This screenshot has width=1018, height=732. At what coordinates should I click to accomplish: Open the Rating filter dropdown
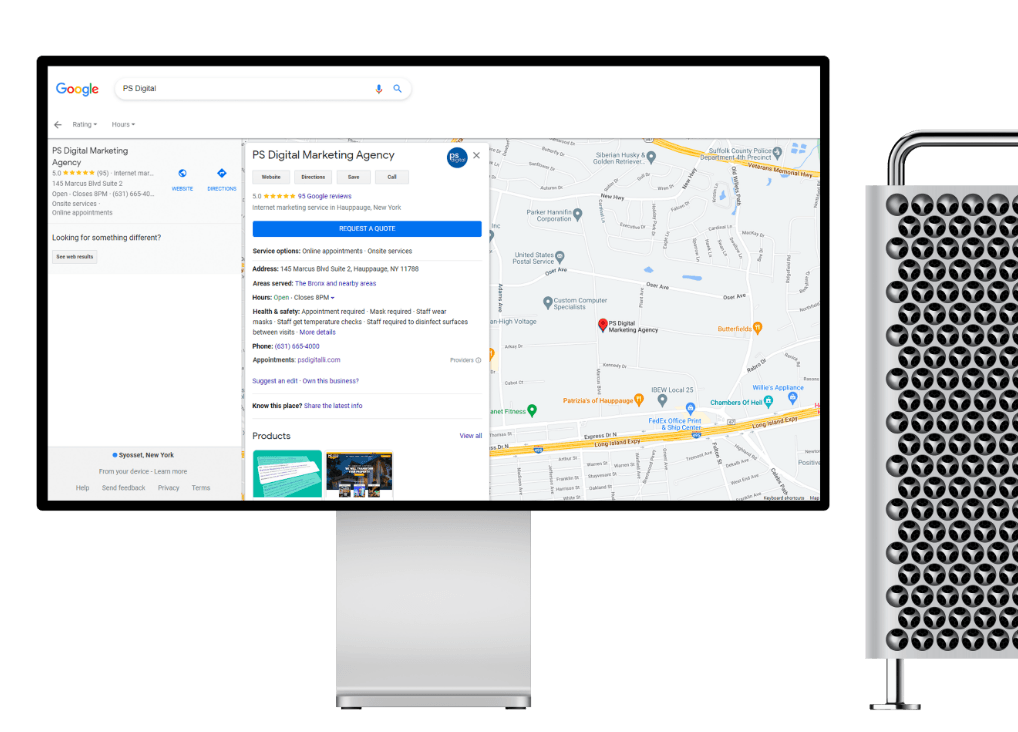tap(84, 125)
